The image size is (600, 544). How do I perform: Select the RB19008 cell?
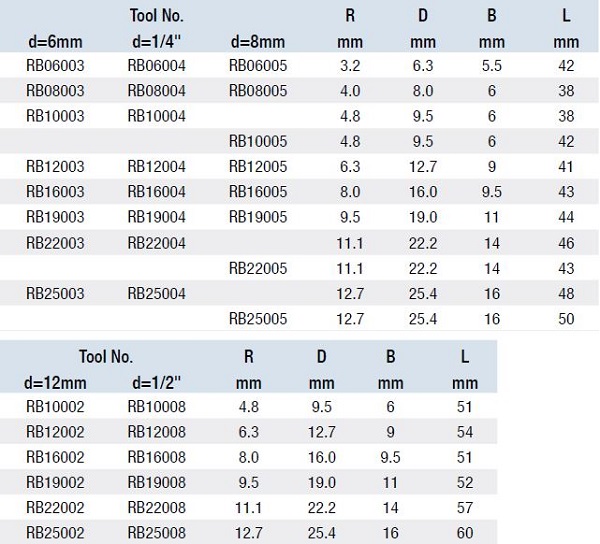(x=156, y=483)
